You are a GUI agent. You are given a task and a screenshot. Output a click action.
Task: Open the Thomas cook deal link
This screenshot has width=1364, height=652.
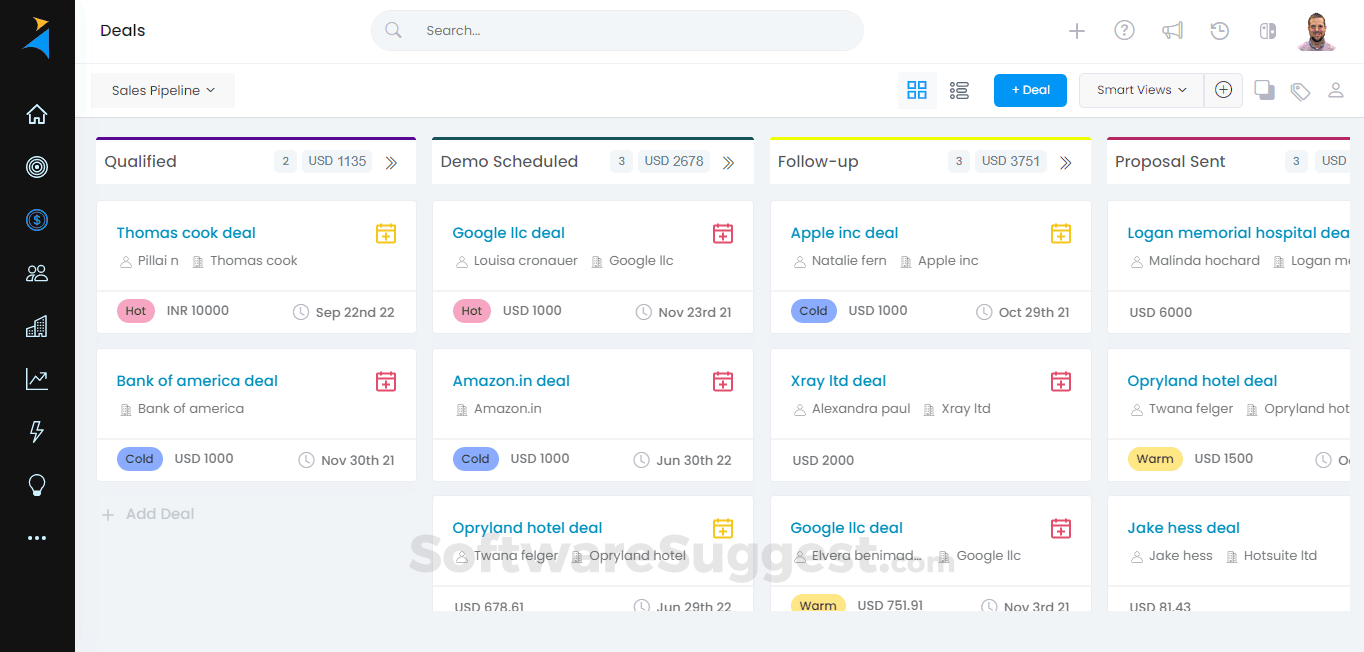coord(186,233)
